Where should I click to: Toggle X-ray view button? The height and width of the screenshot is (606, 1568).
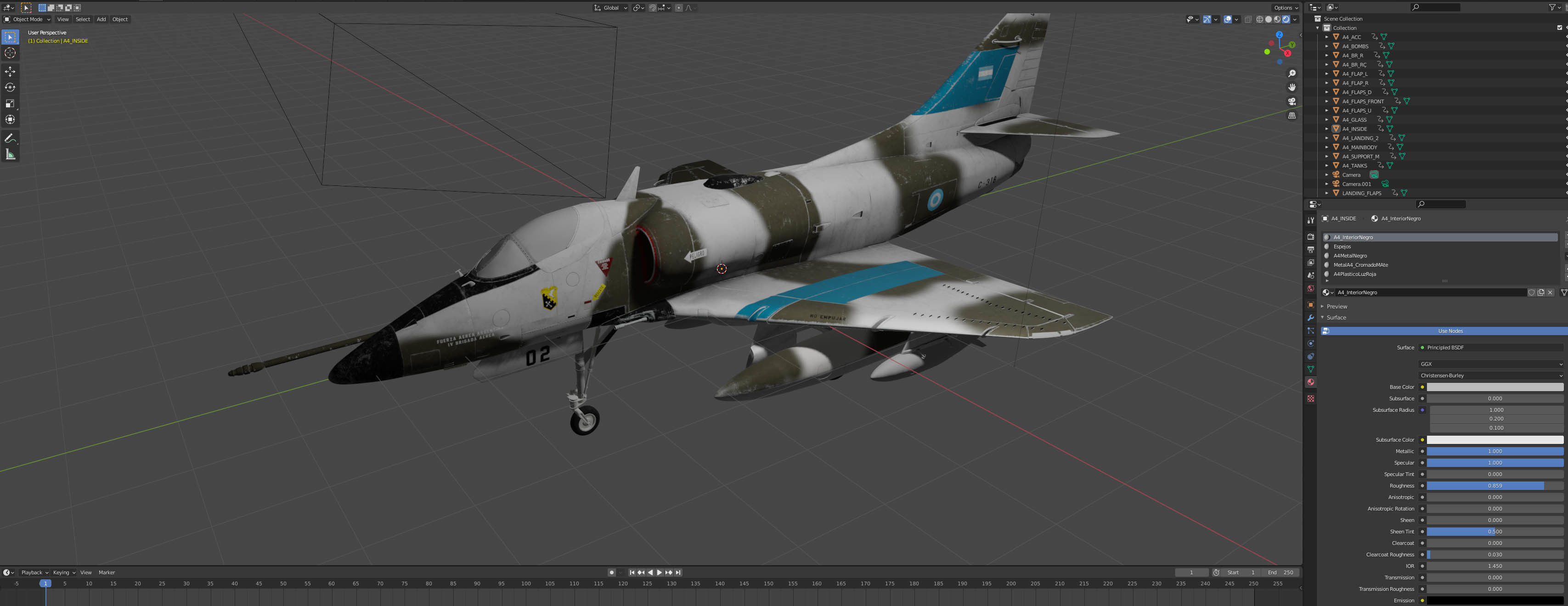pyautogui.click(x=1248, y=19)
